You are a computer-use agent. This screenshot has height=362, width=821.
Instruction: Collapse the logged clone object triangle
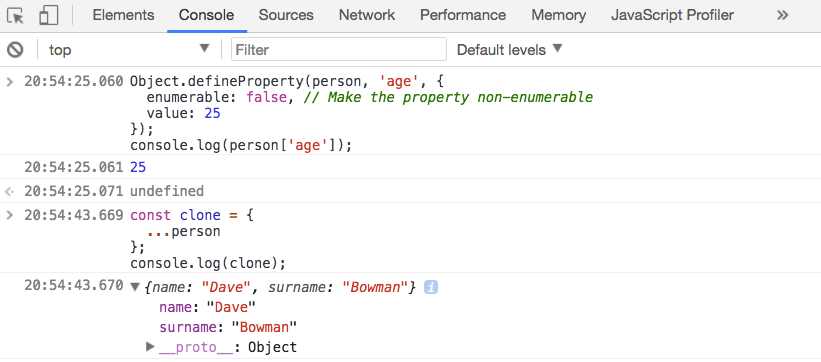pyautogui.click(x=135, y=287)
